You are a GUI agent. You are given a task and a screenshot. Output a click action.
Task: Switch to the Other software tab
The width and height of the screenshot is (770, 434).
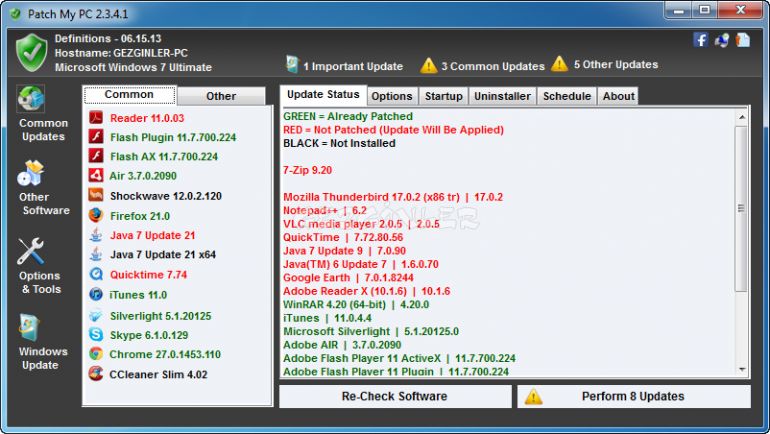(x=221, y=96)
